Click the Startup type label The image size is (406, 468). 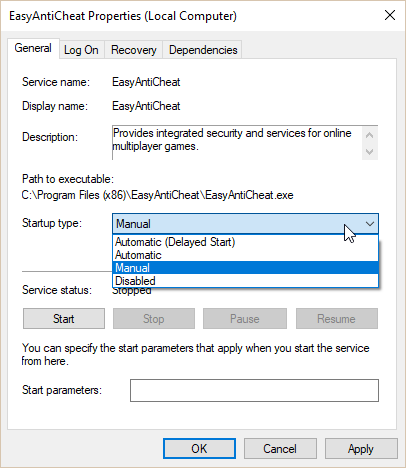52,223
